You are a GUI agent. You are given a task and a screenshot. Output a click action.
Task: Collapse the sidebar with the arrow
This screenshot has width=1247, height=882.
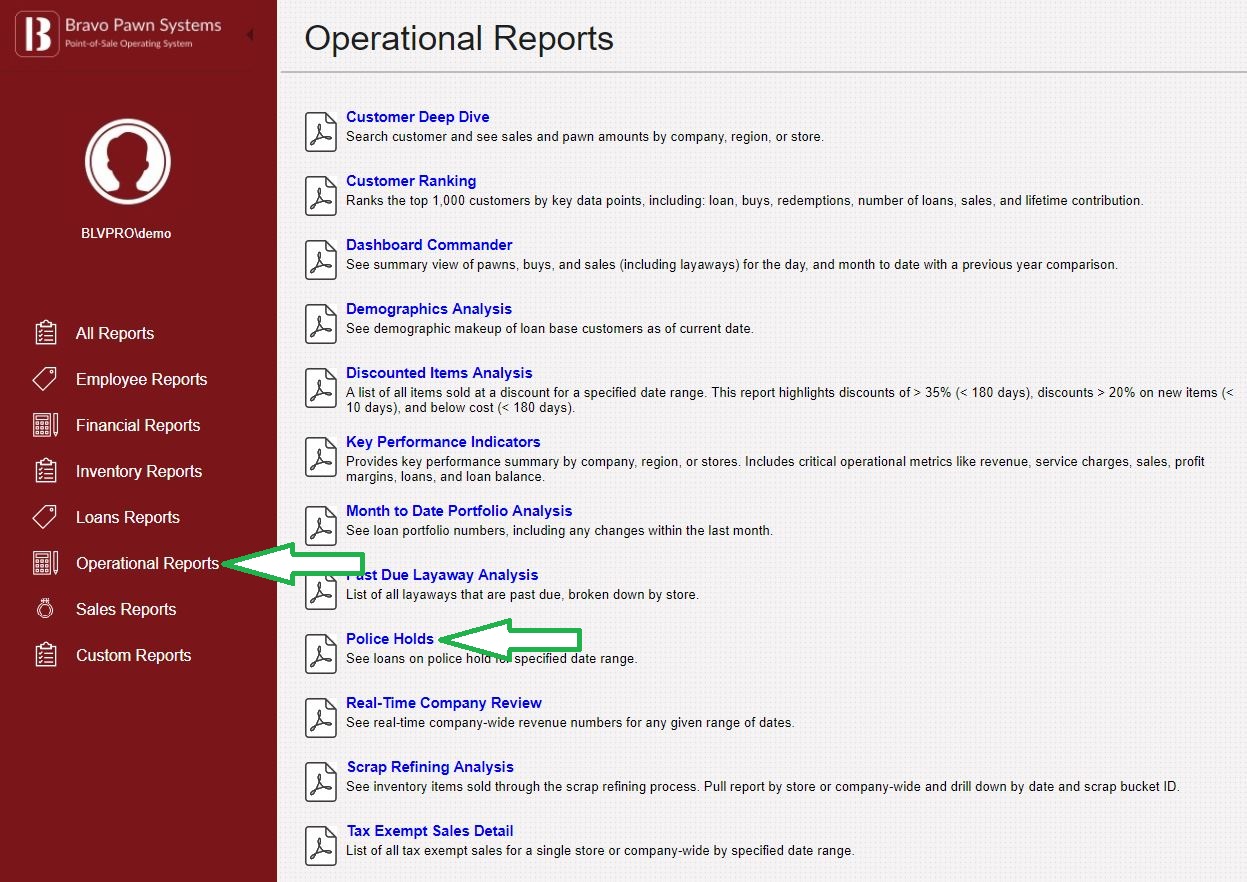click(x=249, y=35)
